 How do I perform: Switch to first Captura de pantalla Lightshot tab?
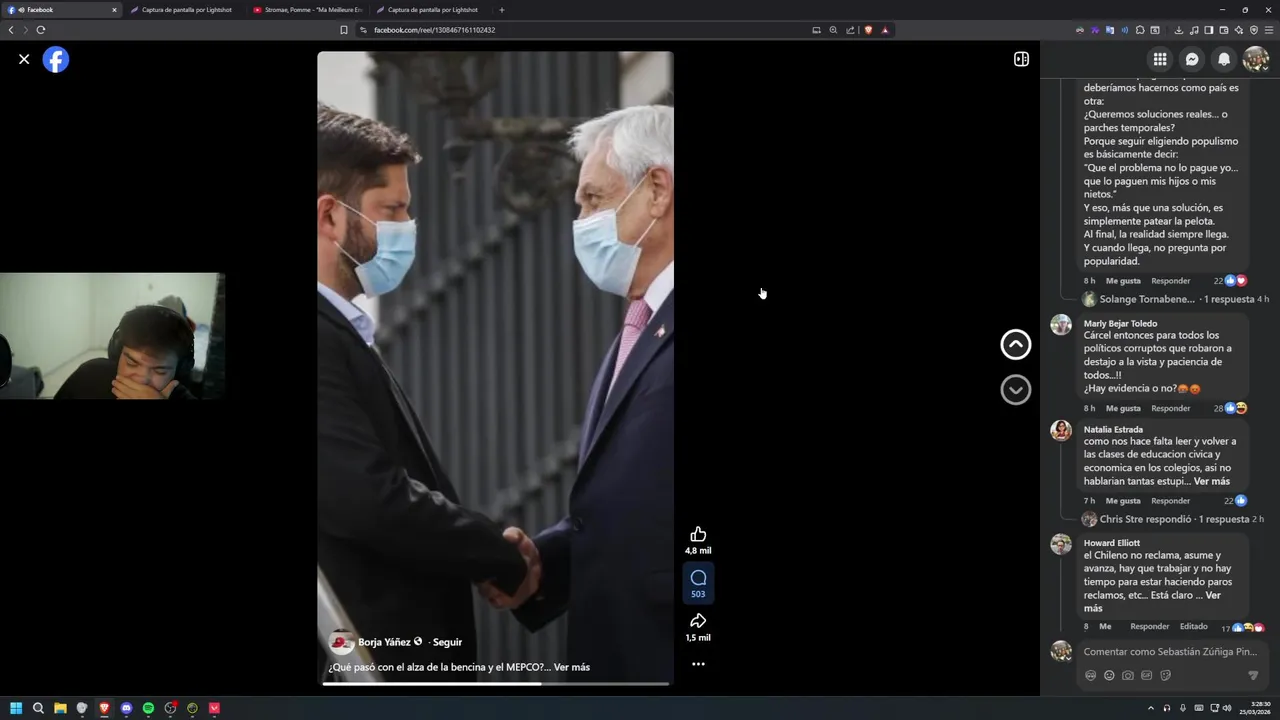(x=185, y=10)
